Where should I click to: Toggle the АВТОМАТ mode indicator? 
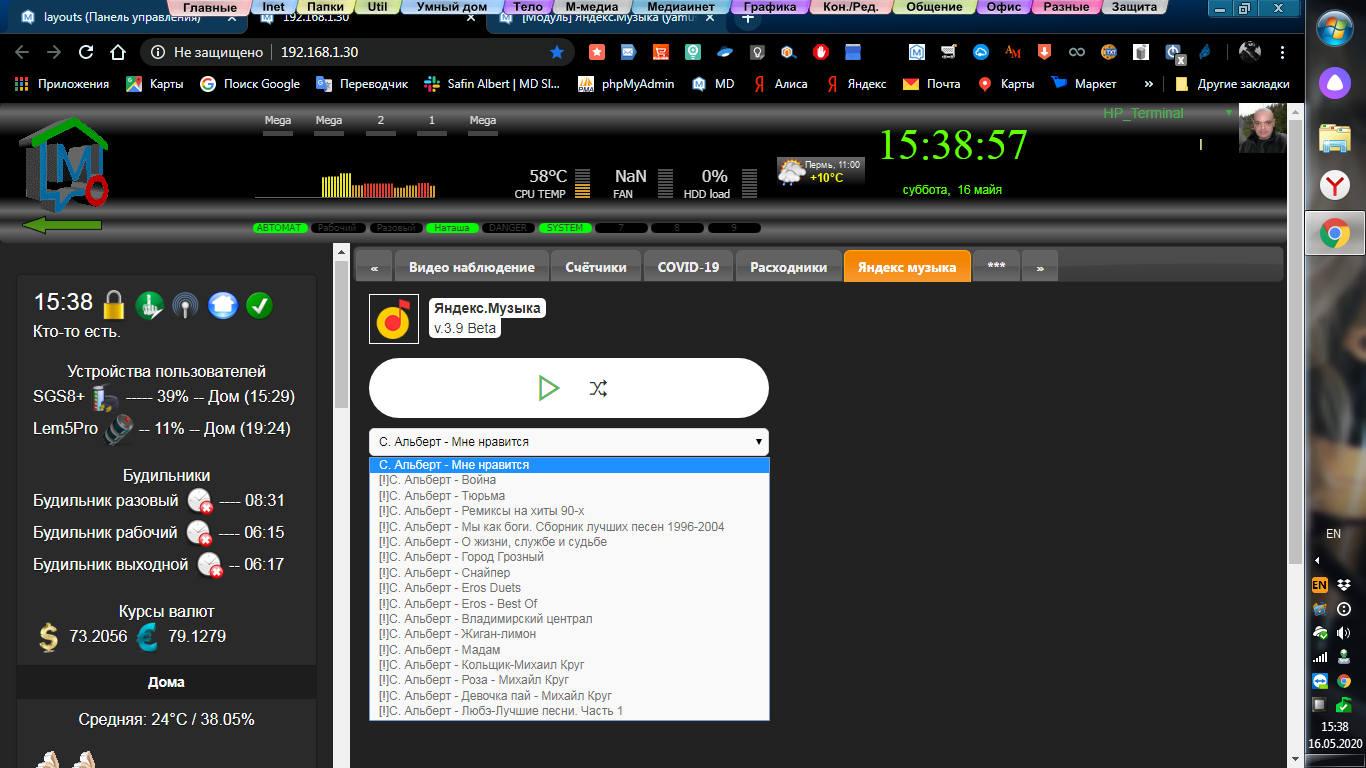278,228
